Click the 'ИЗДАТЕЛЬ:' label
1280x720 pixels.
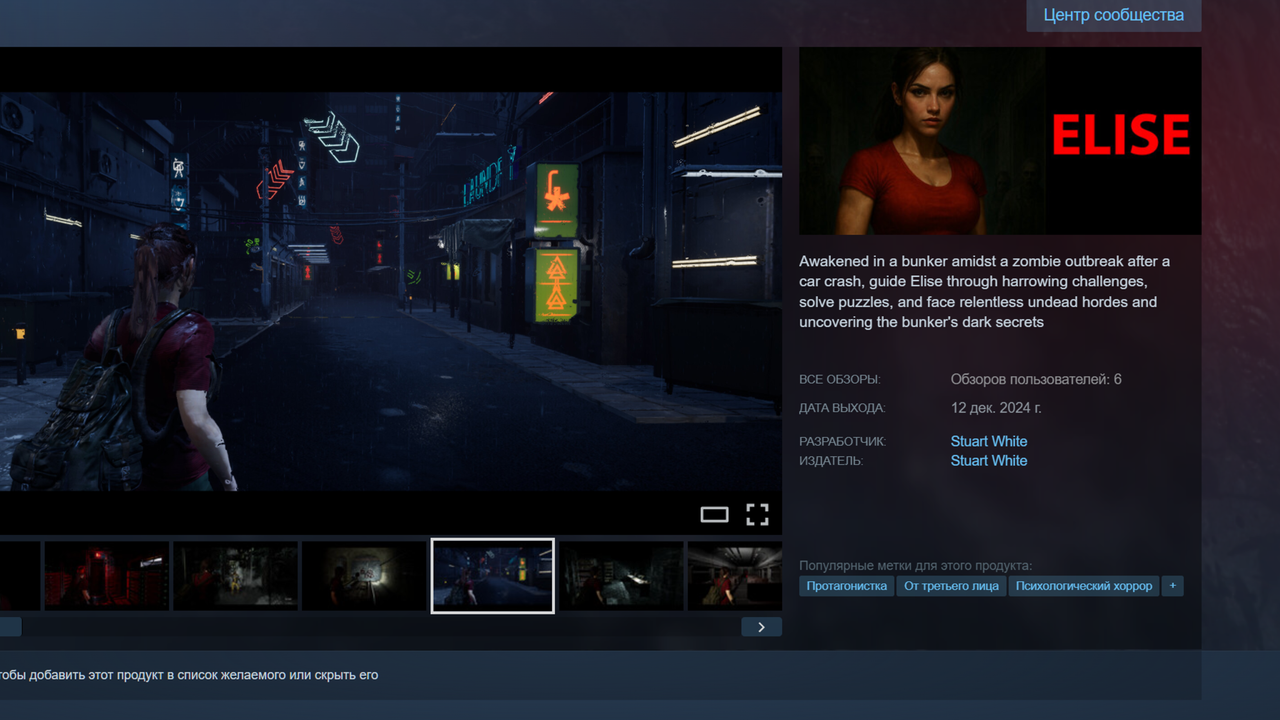[831, 461]
